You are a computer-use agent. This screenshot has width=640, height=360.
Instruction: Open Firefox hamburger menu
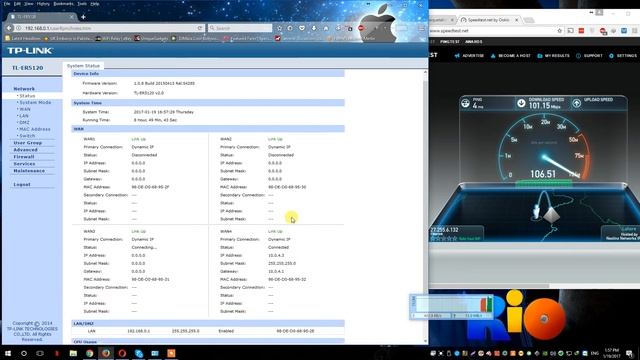(x=422, y=28)
